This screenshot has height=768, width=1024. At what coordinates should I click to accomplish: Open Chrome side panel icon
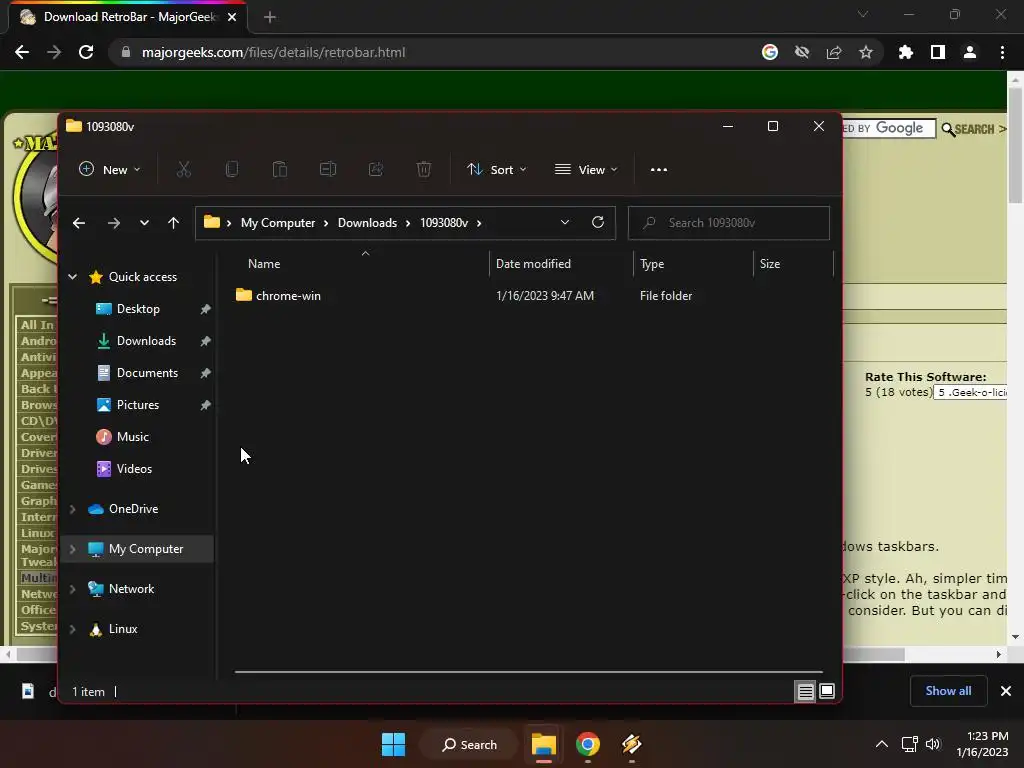pos(938,52)
